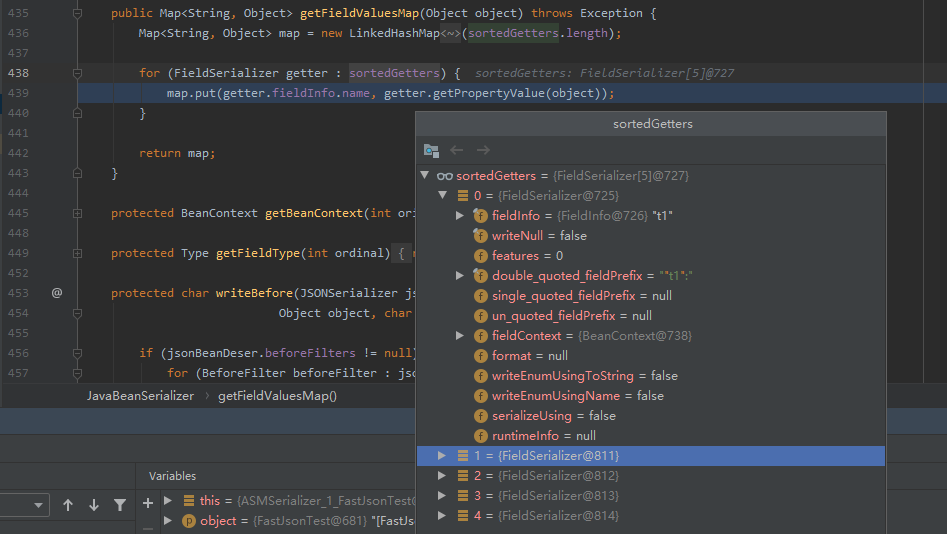Click the up arrow for previous frame
This screenshot has width=947, height=534.
68,505
